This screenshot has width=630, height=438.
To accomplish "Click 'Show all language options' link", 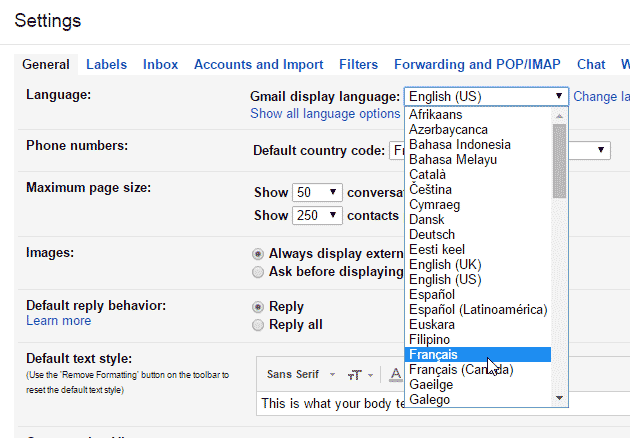I will pyautogui.click(x=325, y=114).
